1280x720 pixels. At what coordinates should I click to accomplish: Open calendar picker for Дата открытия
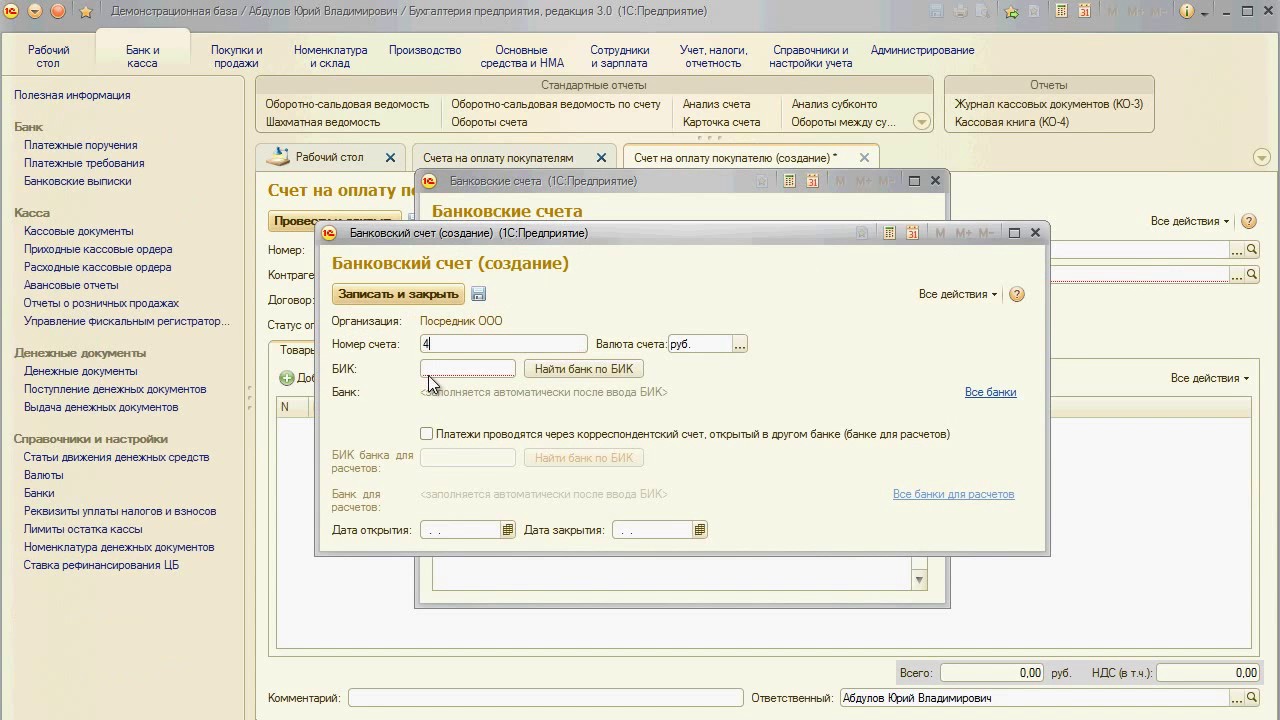coord(508,530)
